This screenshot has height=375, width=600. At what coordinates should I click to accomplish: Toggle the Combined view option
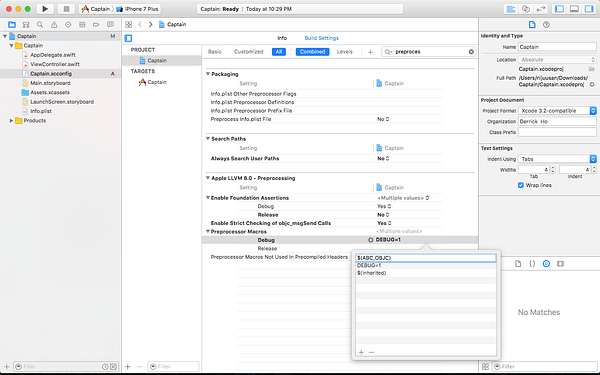coord(312,52)
